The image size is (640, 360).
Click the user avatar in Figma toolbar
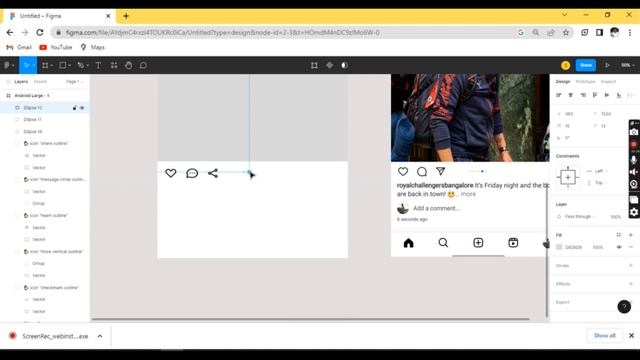pyautogui.click(x=565, y=65)
